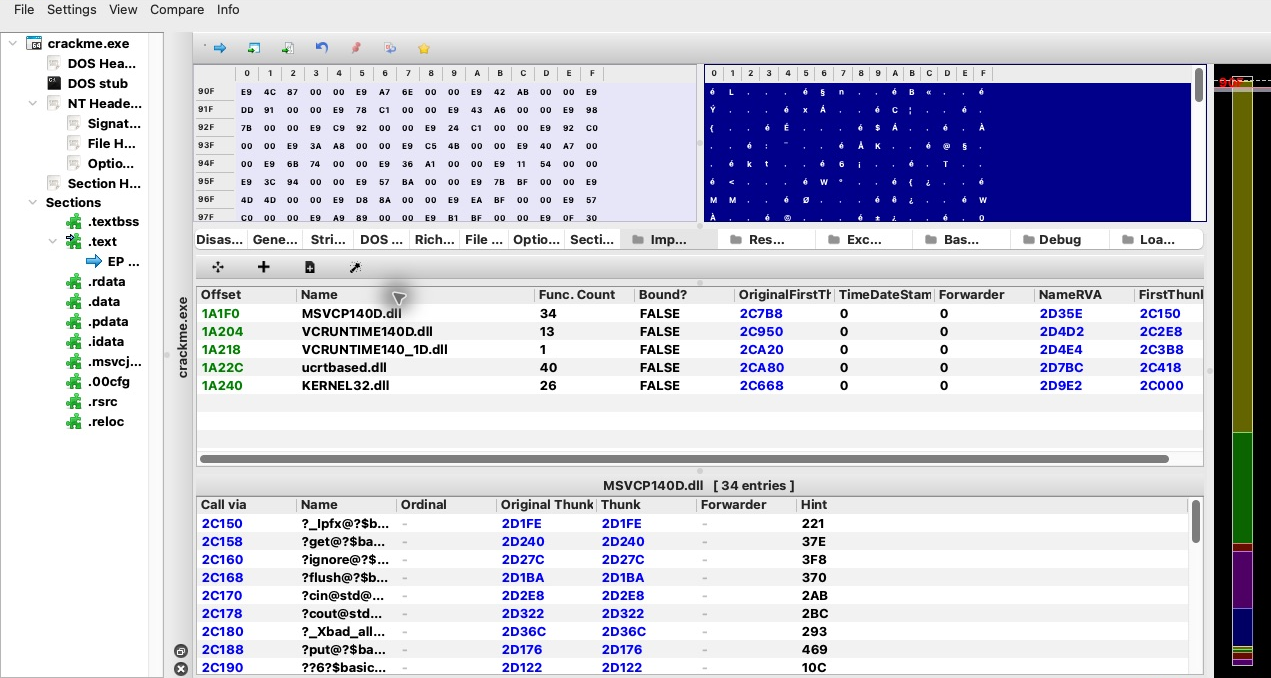Sort imports by Func. Count column header
The image size is (1271, 678).
(x=584, y=295)
